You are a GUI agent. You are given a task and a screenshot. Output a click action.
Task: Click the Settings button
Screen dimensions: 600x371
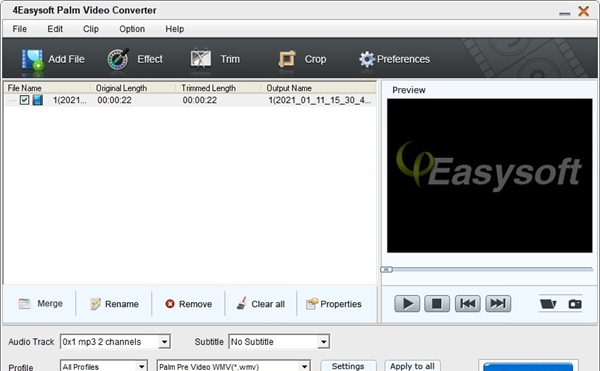coord(348,366)
